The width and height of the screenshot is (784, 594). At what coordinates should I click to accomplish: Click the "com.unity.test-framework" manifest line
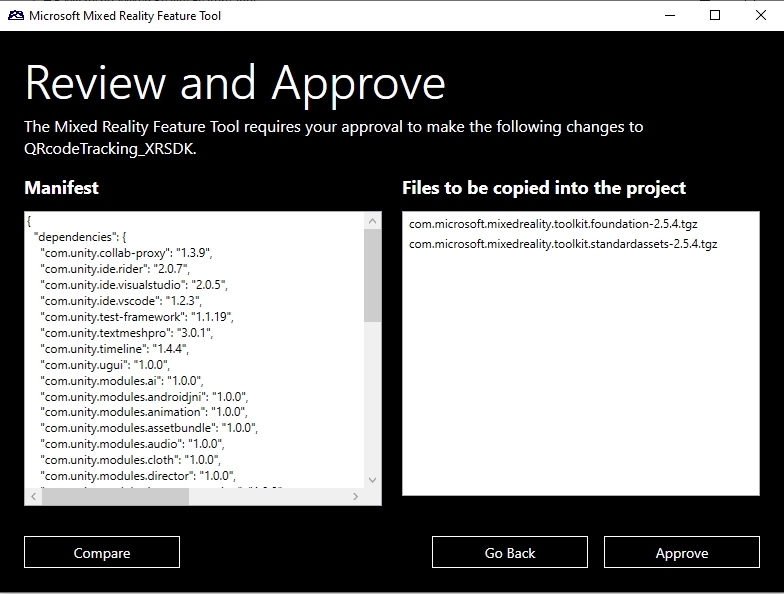pos(137,316)
